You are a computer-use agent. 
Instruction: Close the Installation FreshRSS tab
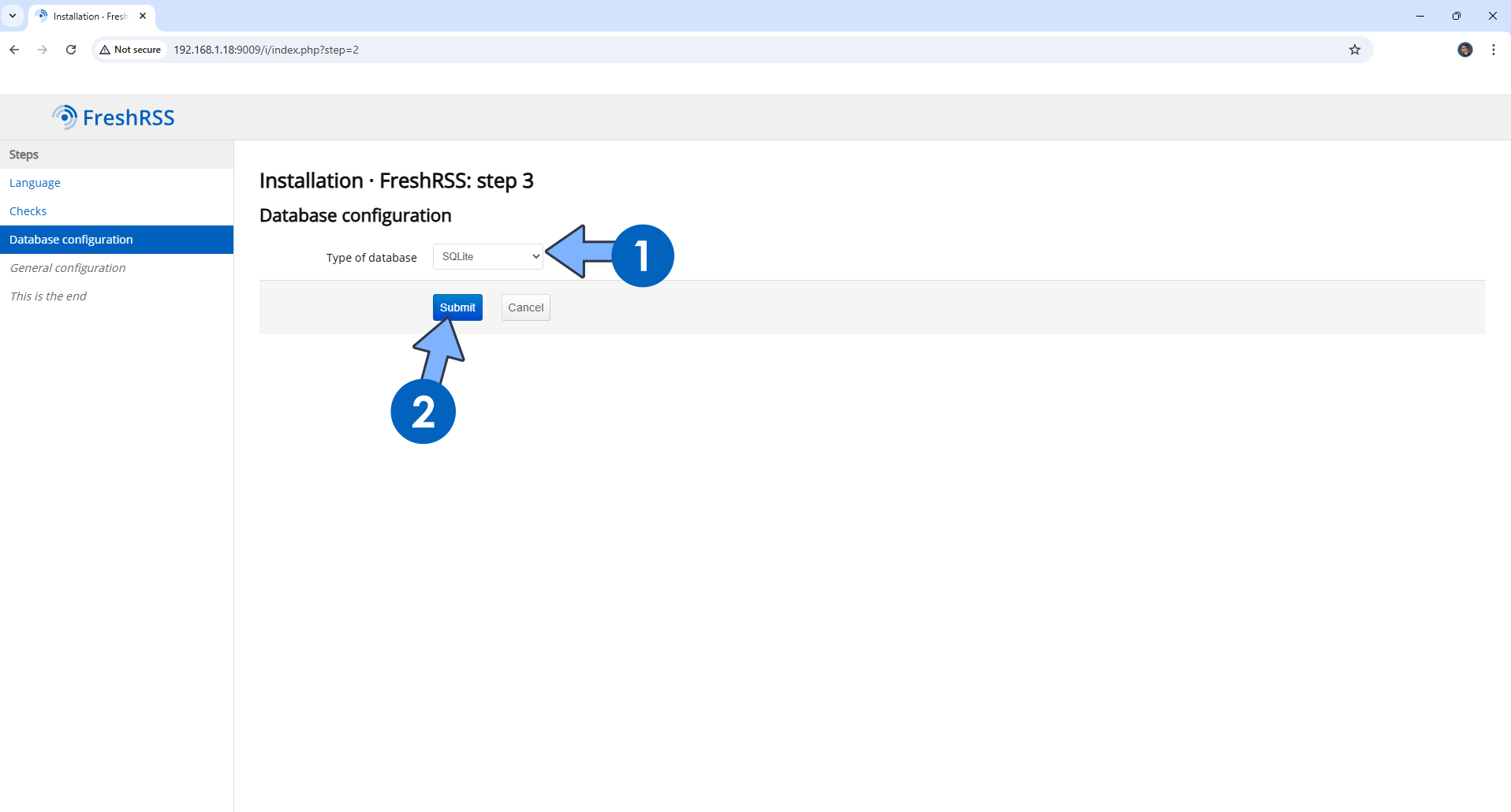[143, 16]
